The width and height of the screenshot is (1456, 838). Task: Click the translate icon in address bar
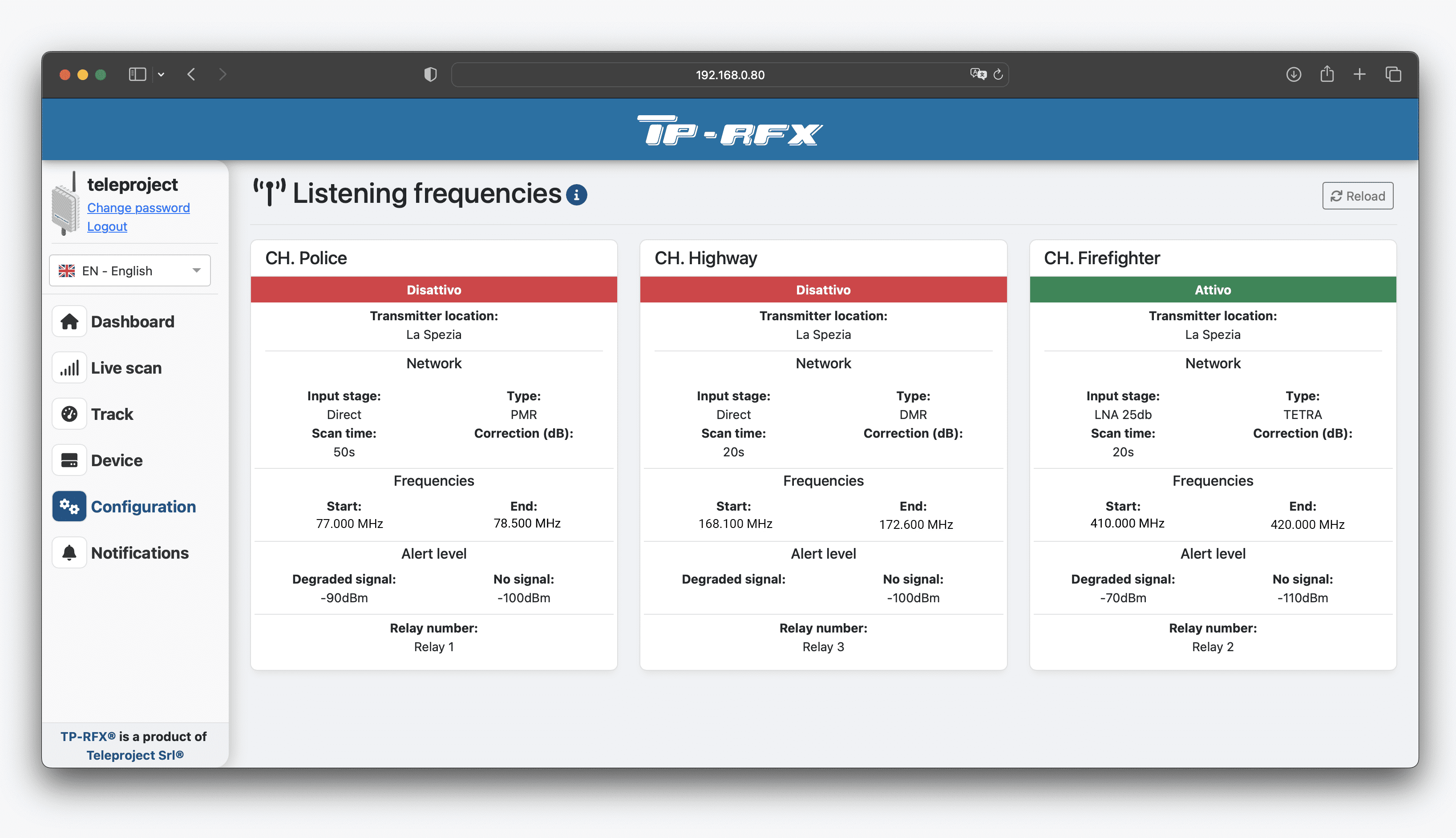[978, 74]
